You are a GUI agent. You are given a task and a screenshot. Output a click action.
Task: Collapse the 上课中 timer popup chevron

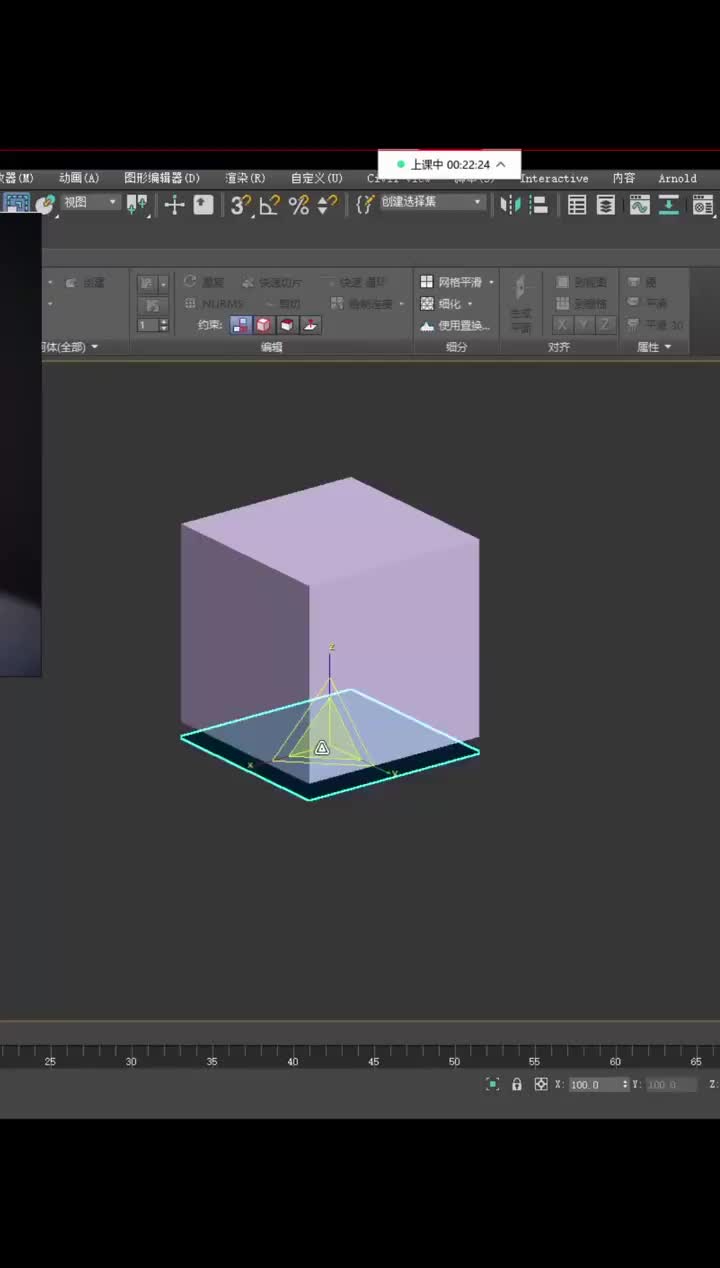pyautogui.click(x=501, y=164)
